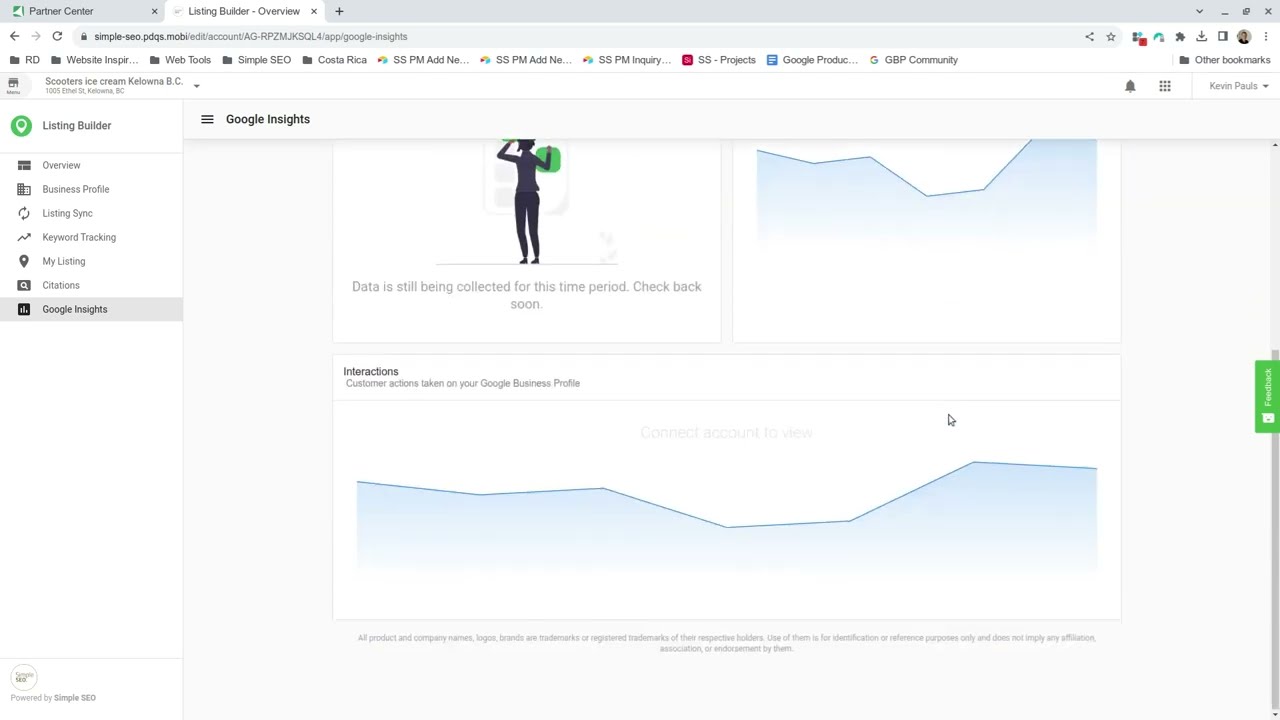Reload the current page
1280x720 pixels.
57,36
